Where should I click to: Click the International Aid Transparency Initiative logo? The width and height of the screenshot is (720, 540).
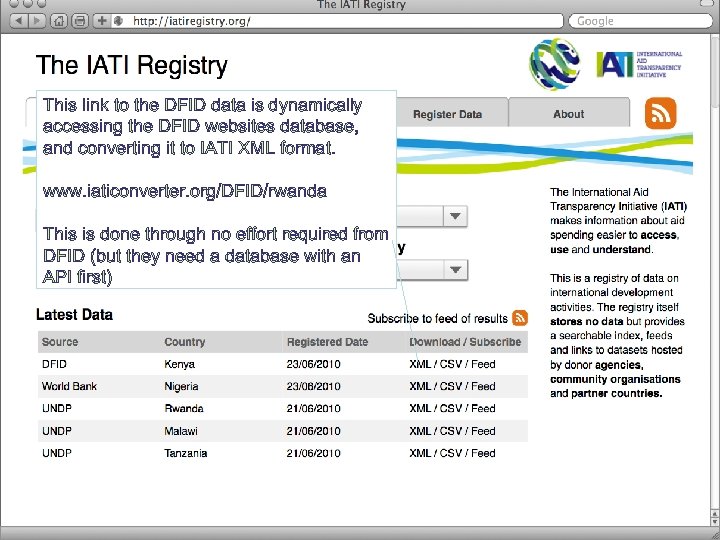(639, 64)
